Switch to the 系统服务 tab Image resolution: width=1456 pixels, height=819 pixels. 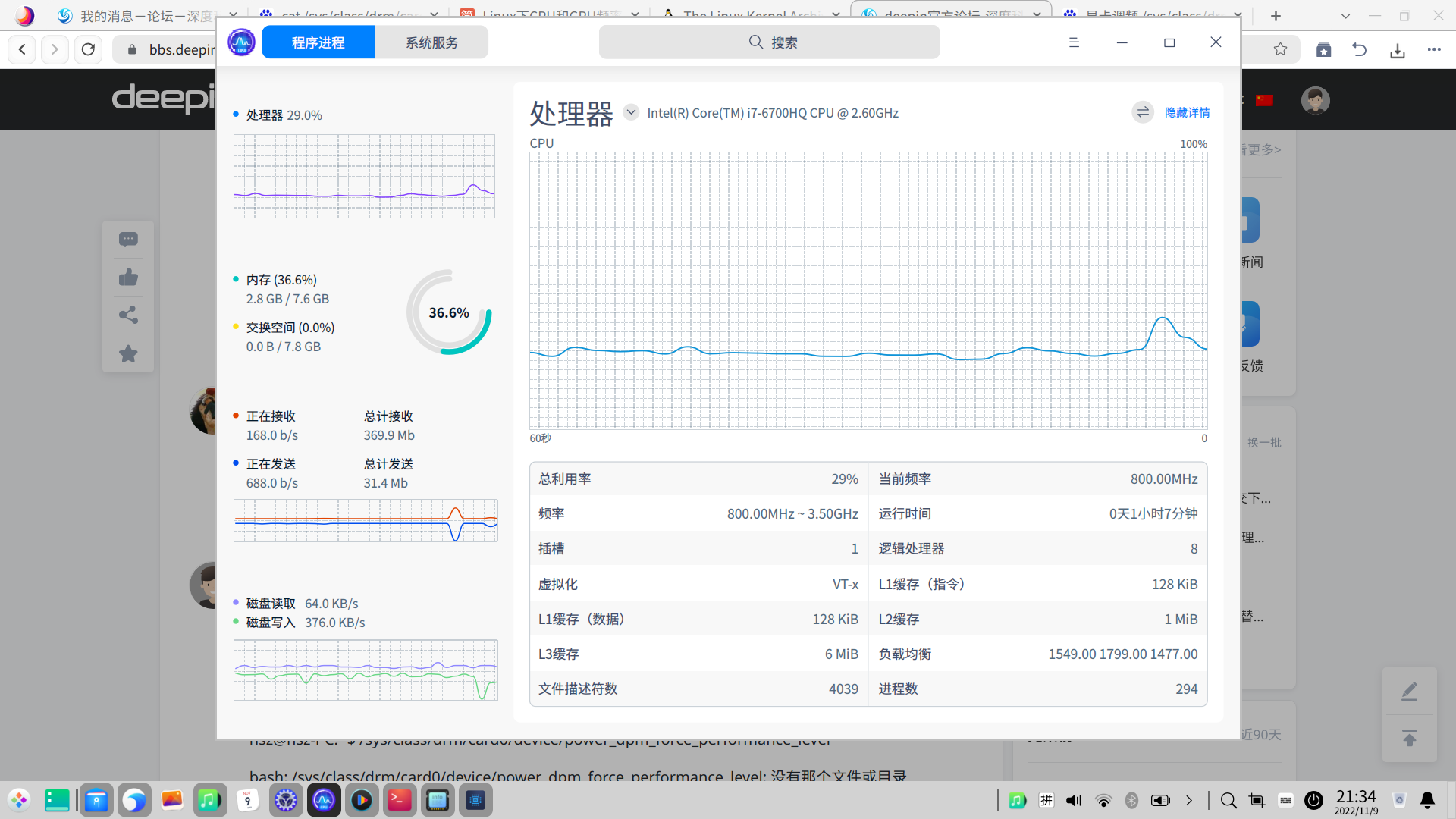431,42
